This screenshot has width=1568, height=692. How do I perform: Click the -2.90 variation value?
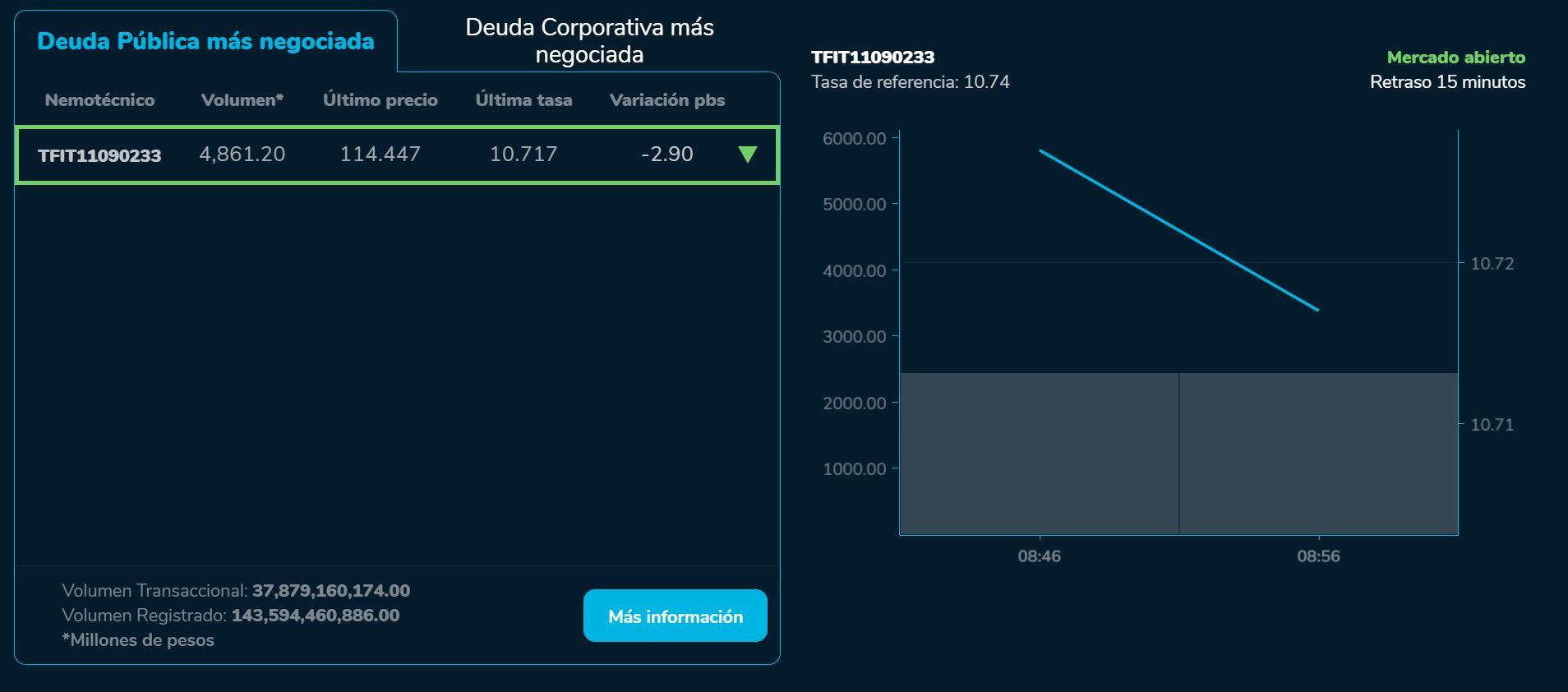point(666,155)
